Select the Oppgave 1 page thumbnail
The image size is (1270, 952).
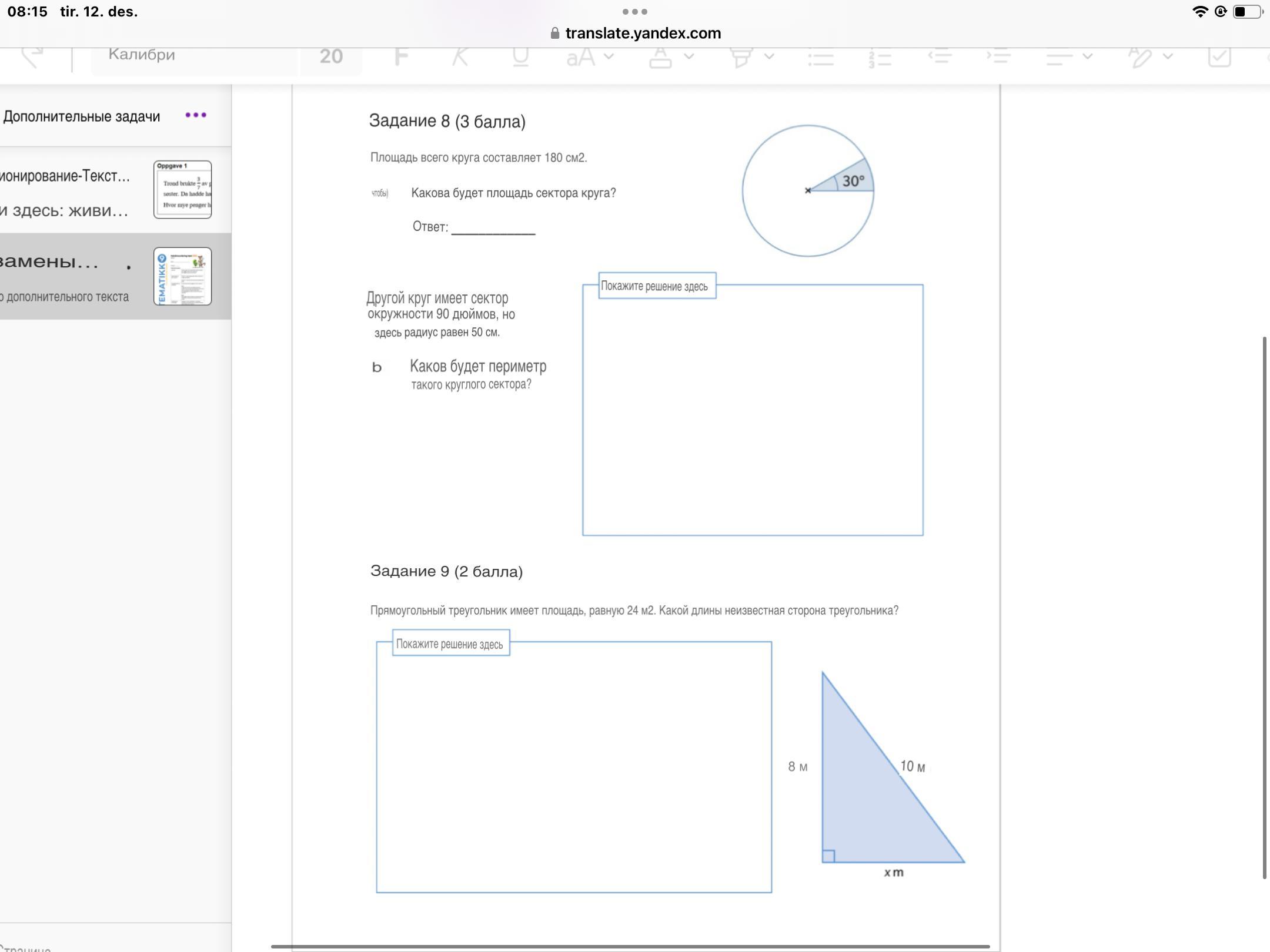pyautogui.click(x=182, y=189)
